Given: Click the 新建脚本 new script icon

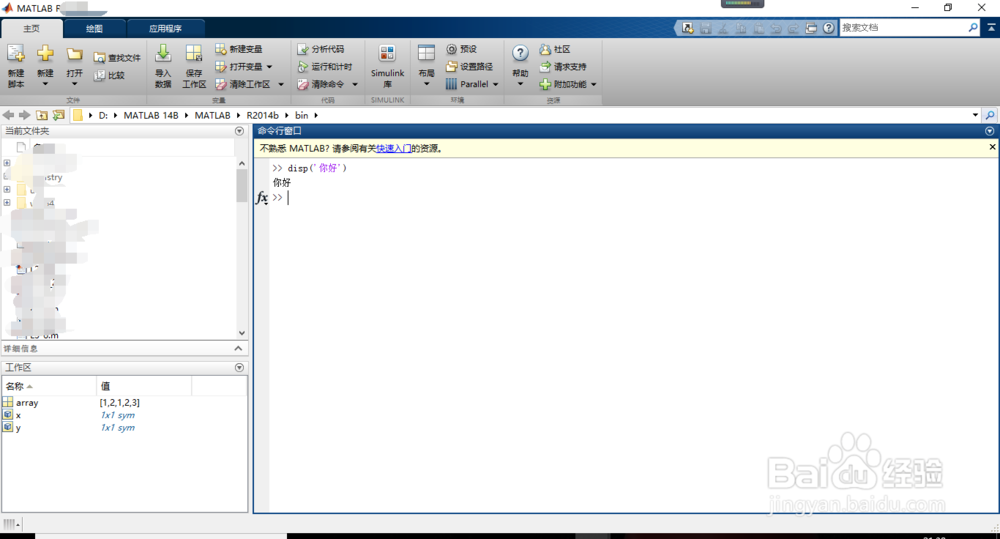Looking at the screenshot, I should 16,54.
